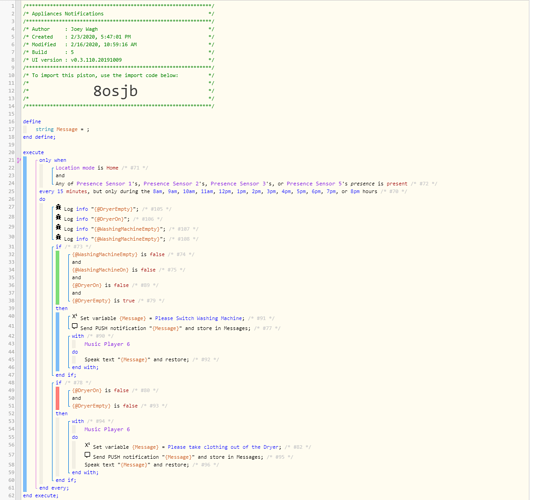The height and width of the screenshot is (500, 533).
Task: Click the 'execute' keyword on line 20
Action: [33, 152]
